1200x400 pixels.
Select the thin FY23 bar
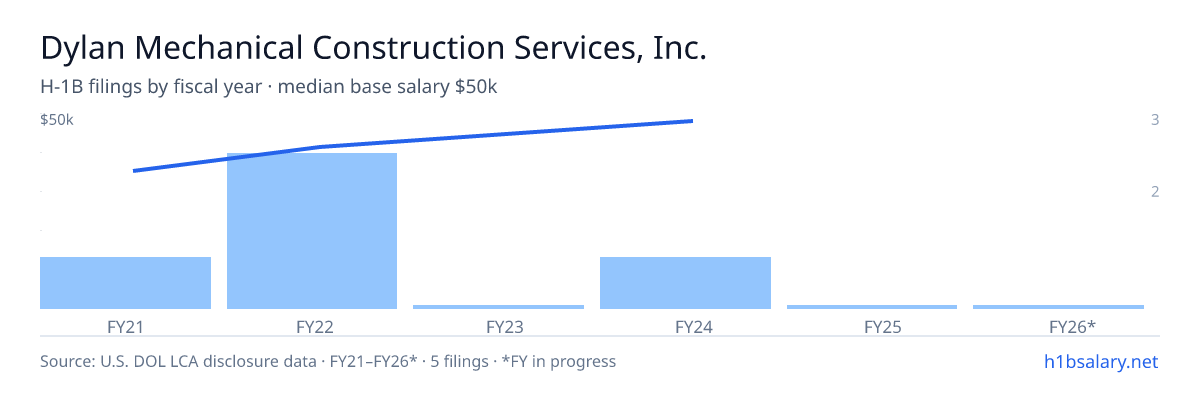point(498,307)
